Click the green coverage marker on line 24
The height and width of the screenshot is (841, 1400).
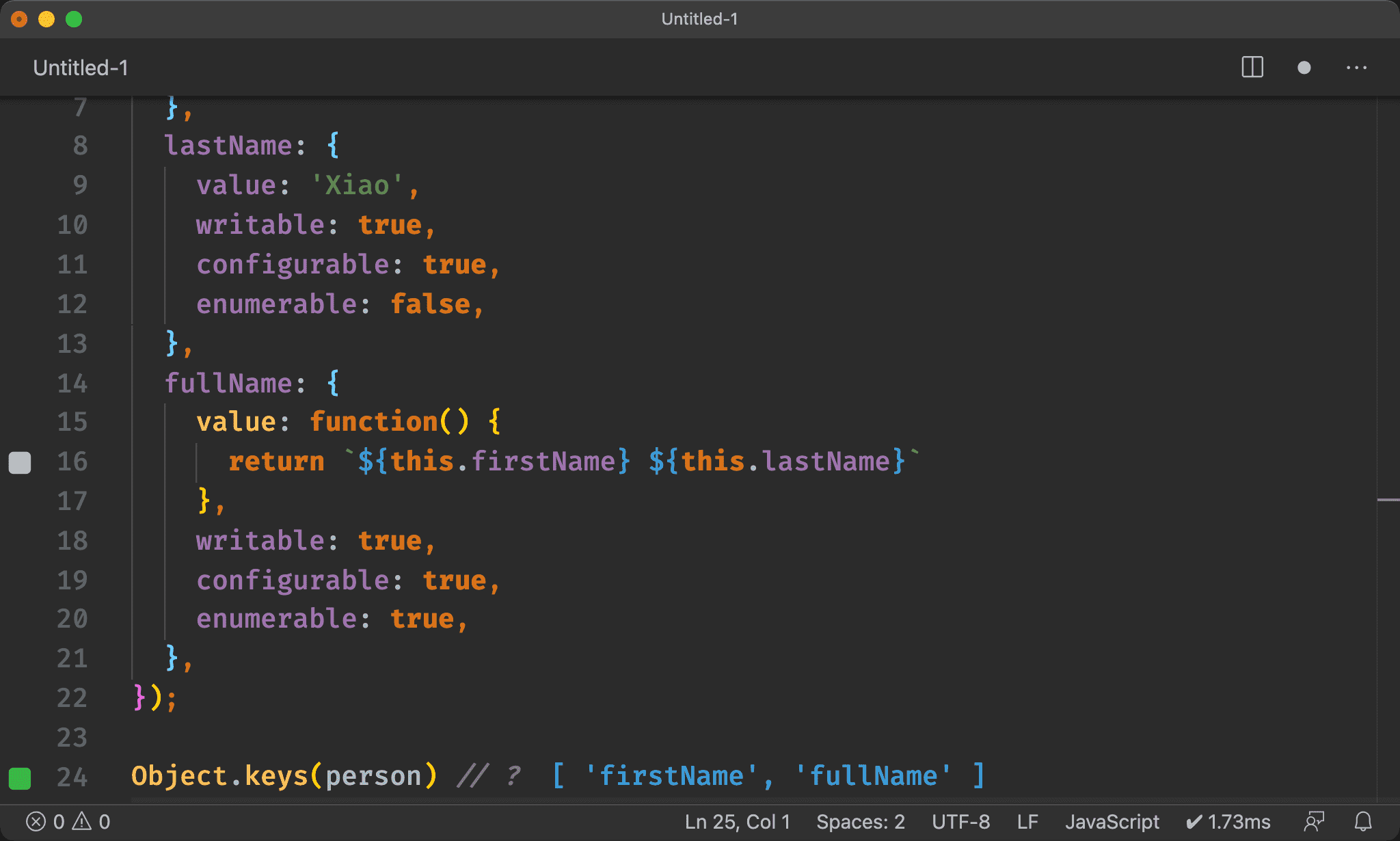coord(20,778)
